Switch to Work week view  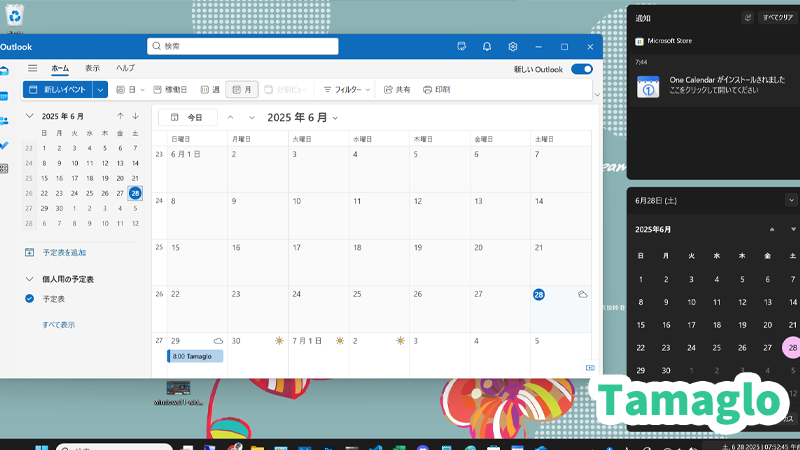(170, 89)
